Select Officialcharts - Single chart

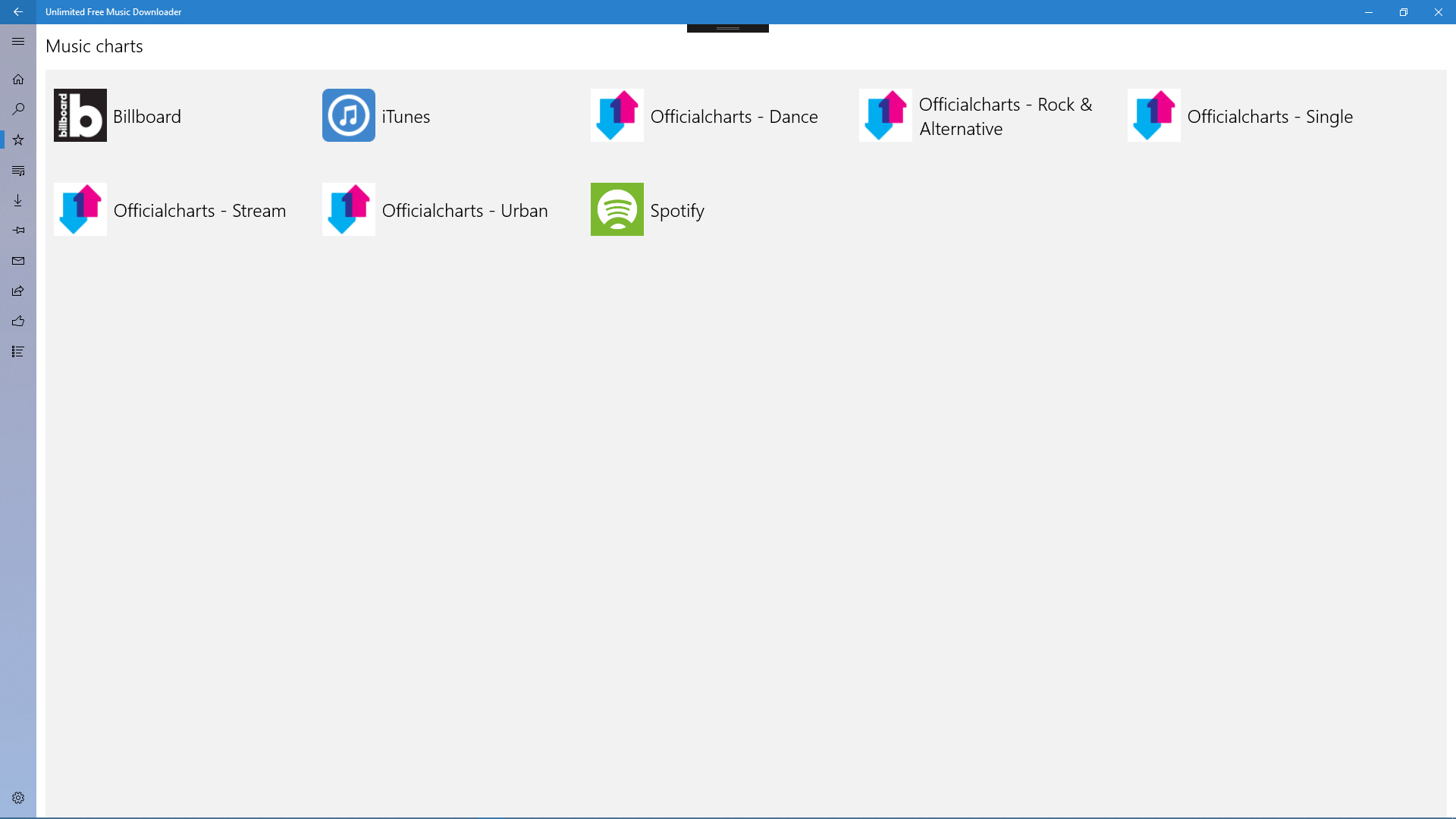[1241, 115]
